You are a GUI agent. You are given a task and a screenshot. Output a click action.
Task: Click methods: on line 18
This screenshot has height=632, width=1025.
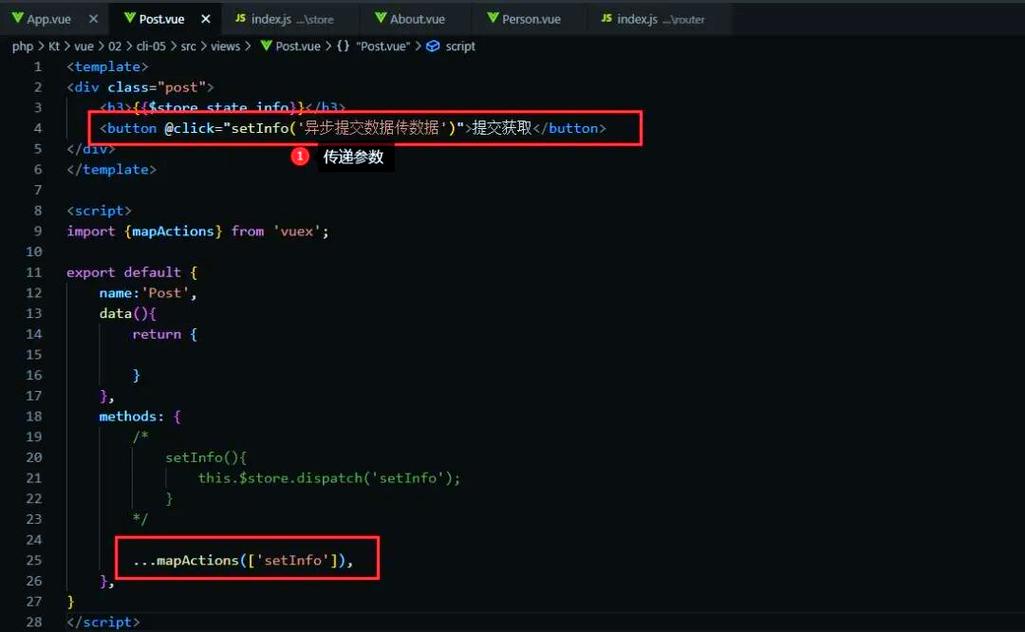131,416
